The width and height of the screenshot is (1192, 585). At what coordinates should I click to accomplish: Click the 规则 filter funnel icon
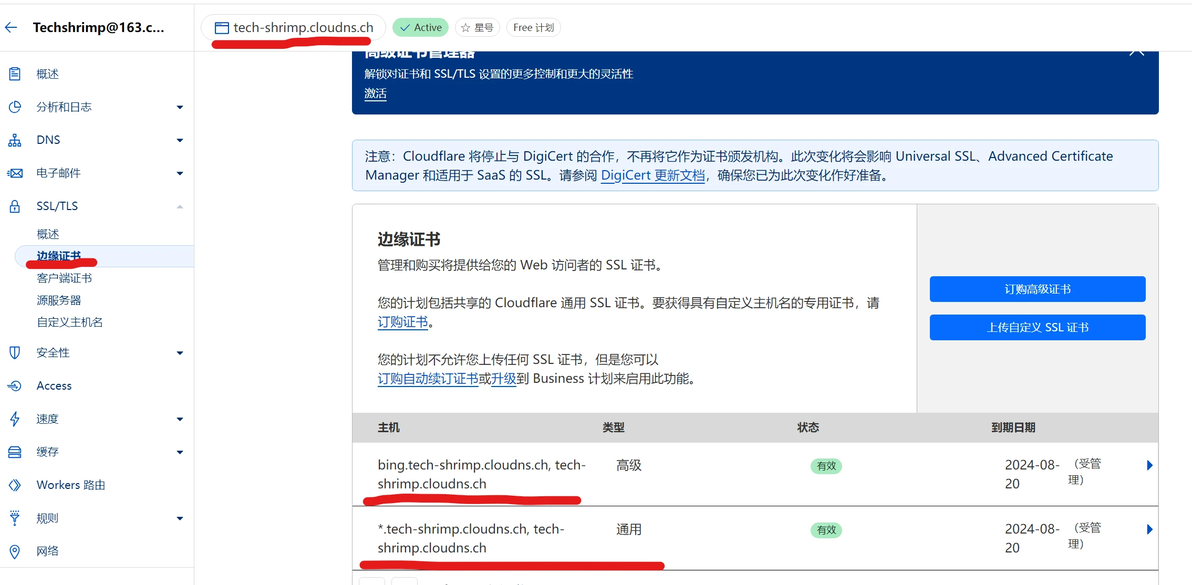tap(14, 518)
